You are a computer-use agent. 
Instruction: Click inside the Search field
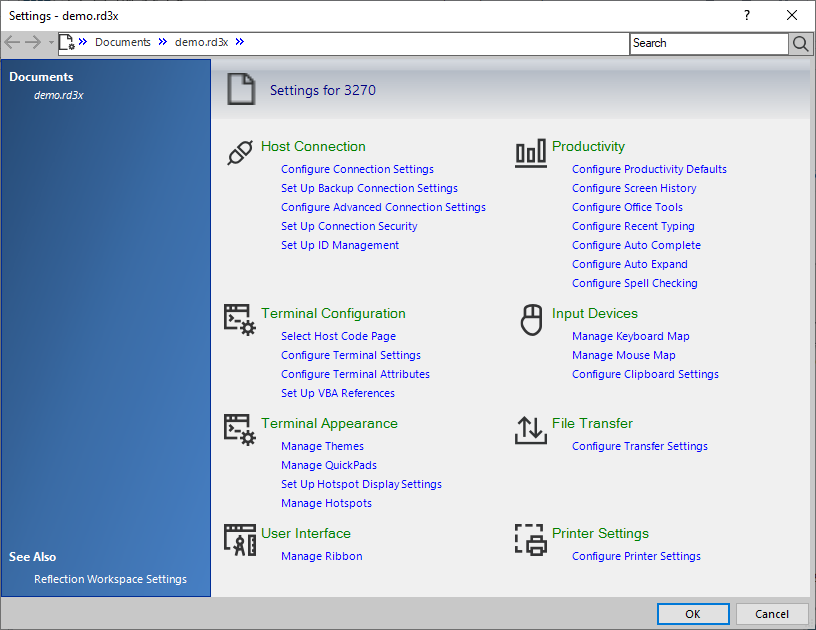(x=709, y=43)
